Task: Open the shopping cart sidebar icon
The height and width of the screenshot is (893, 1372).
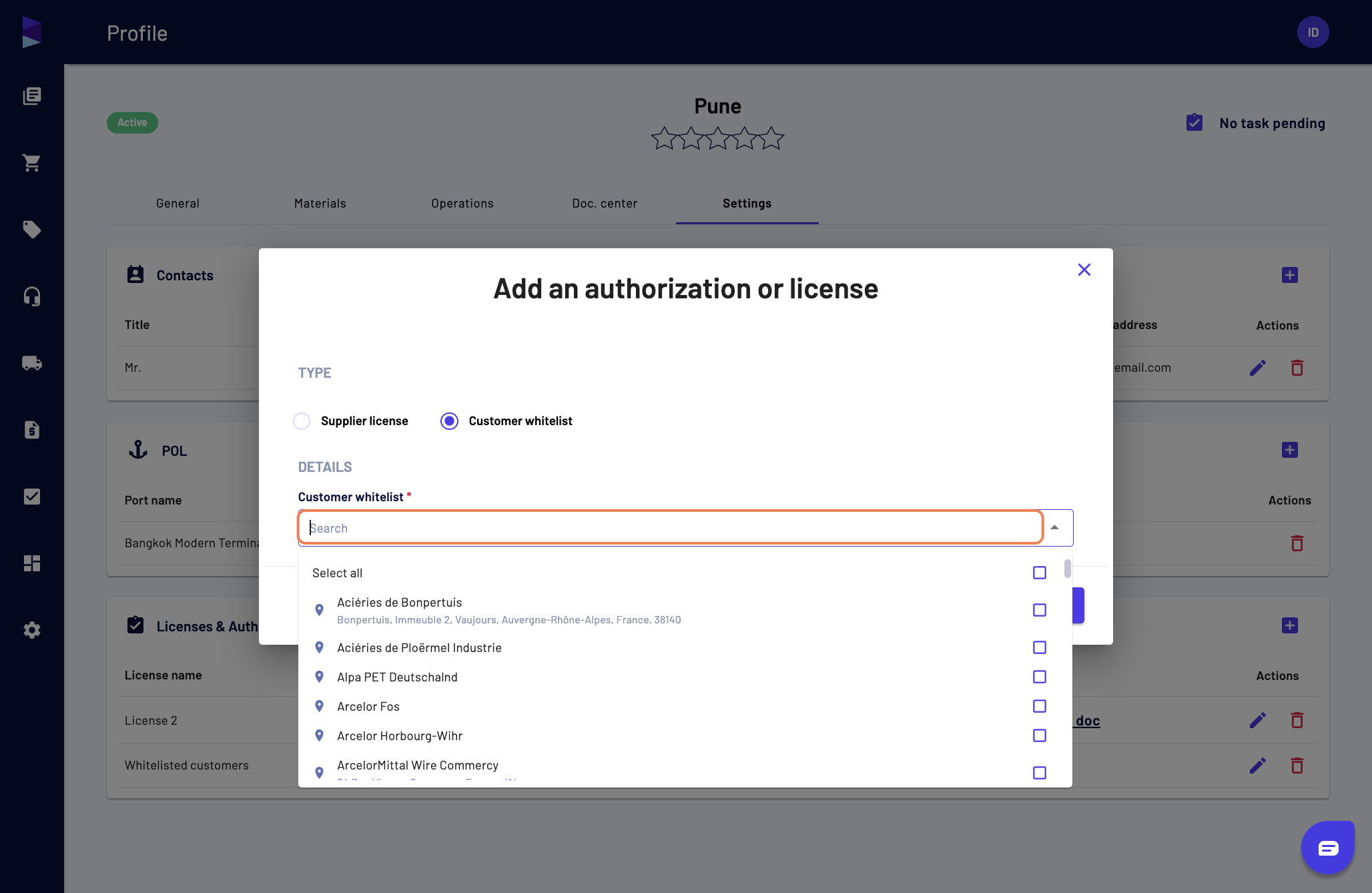Action: (31, 163)
